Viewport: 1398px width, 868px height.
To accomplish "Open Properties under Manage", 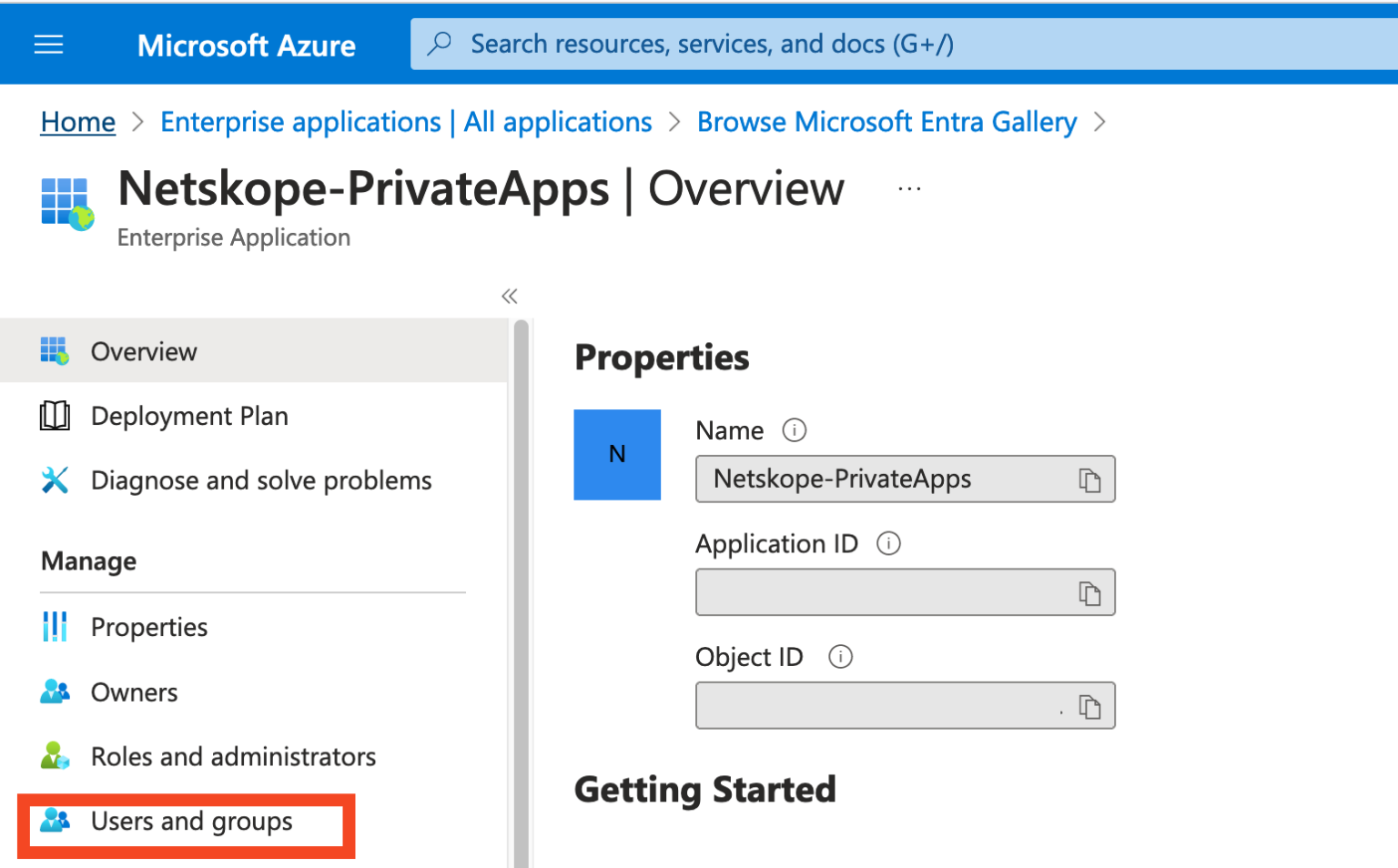I will [x=148, y=627].
